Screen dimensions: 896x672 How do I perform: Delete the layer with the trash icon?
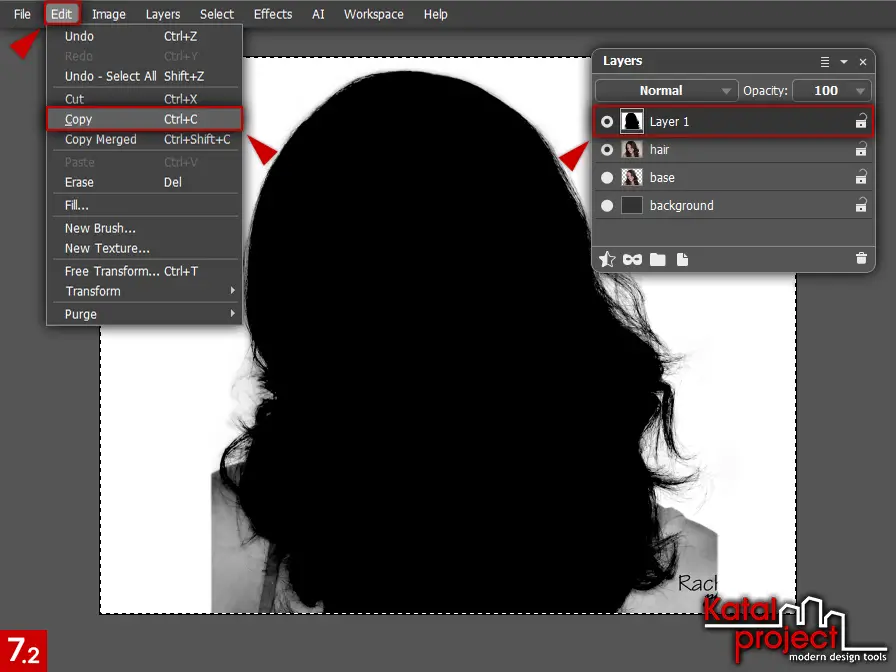click(x=861, y=259)
